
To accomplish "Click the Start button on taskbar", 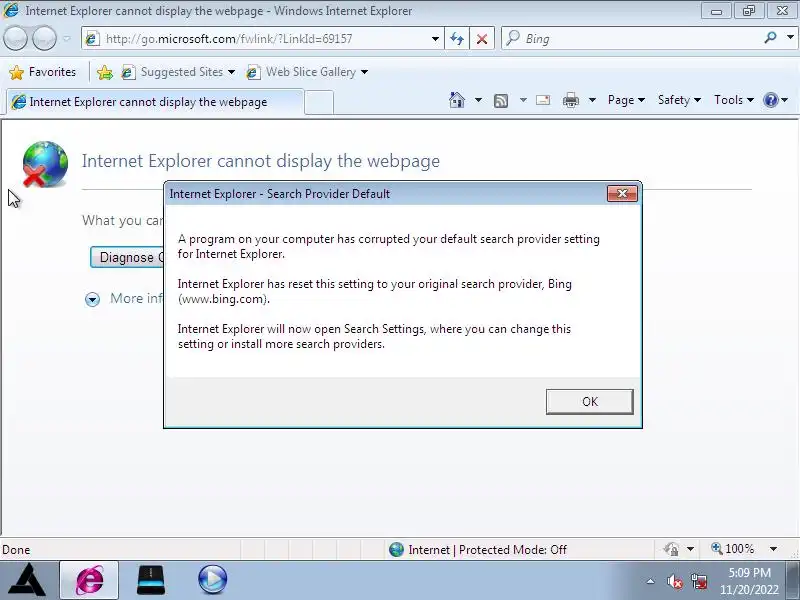I will point(28,580).
